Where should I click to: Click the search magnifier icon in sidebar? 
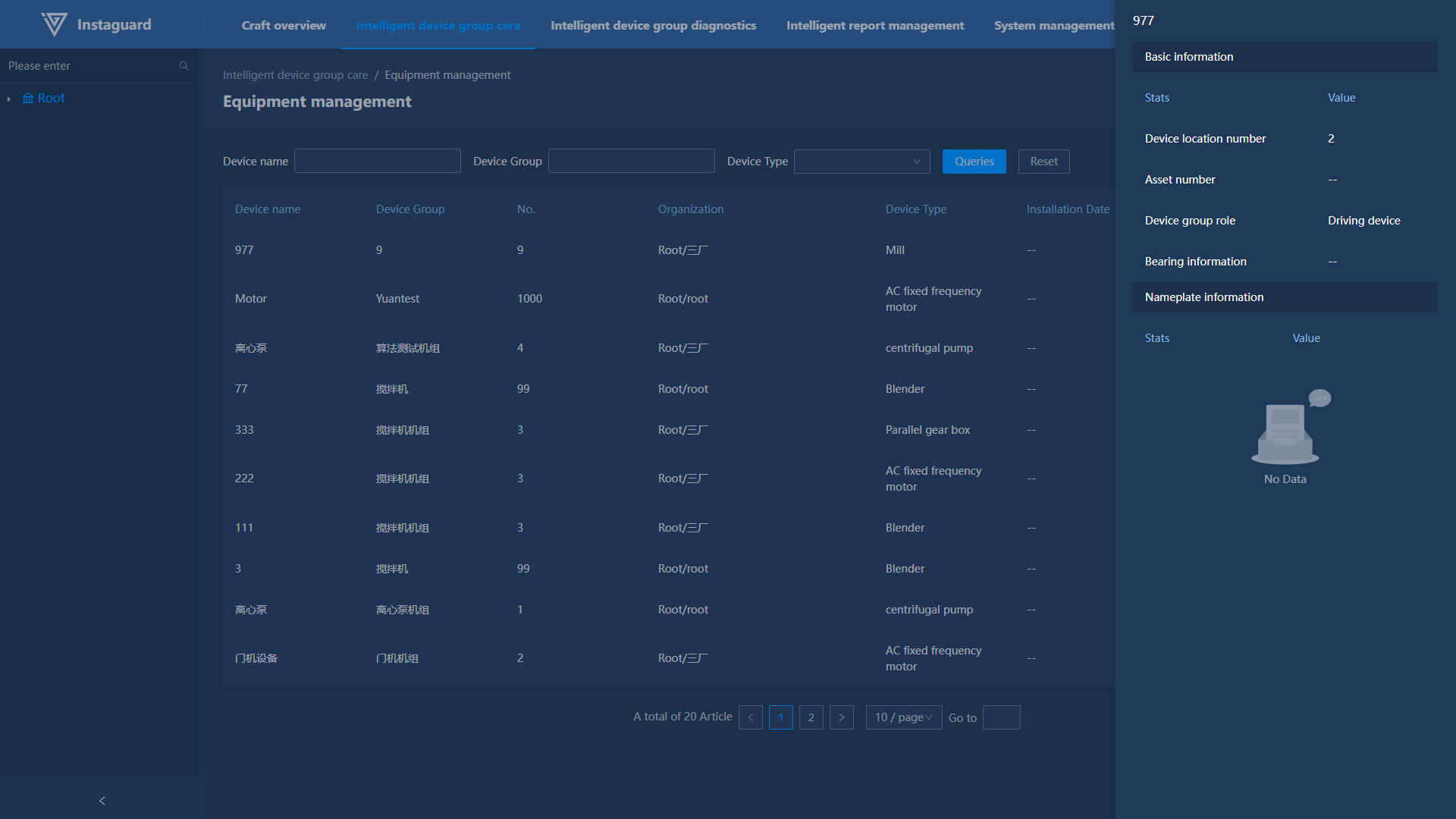point(184,66)
